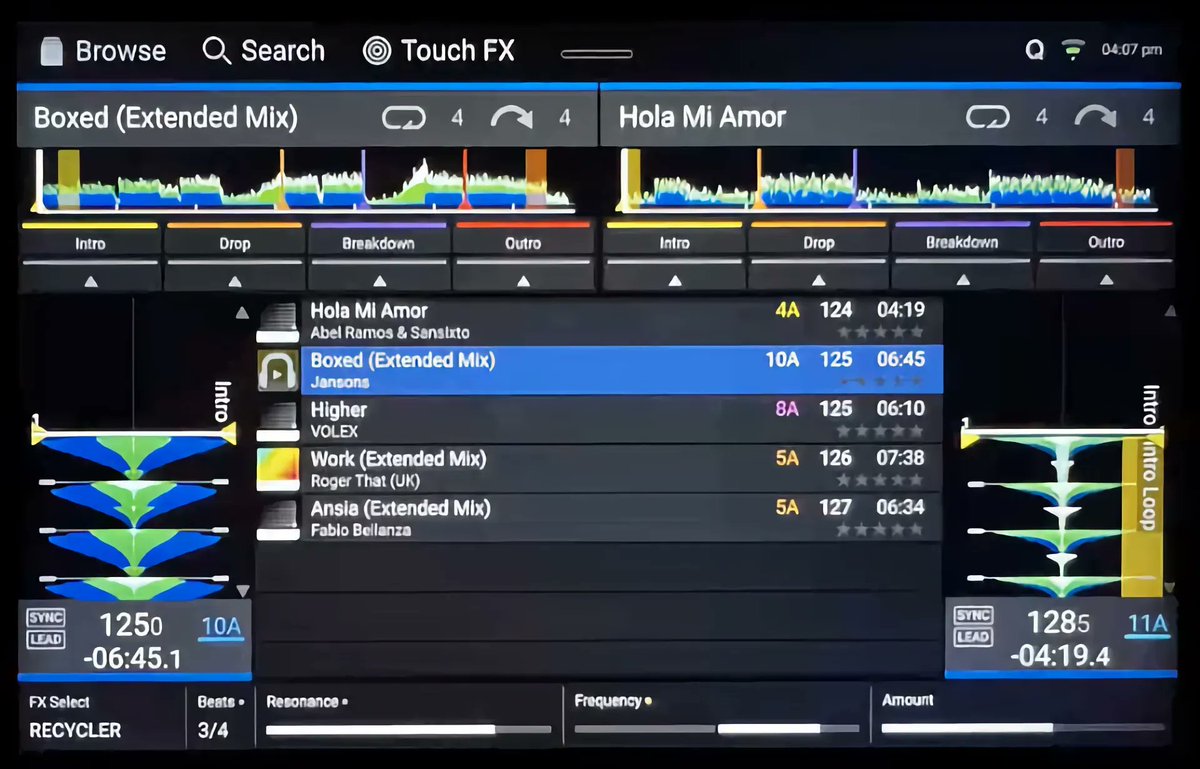Screen dimensions: 1200x769
Task: Expand the arrow under right deck Drop
Action: pos(819,281)
